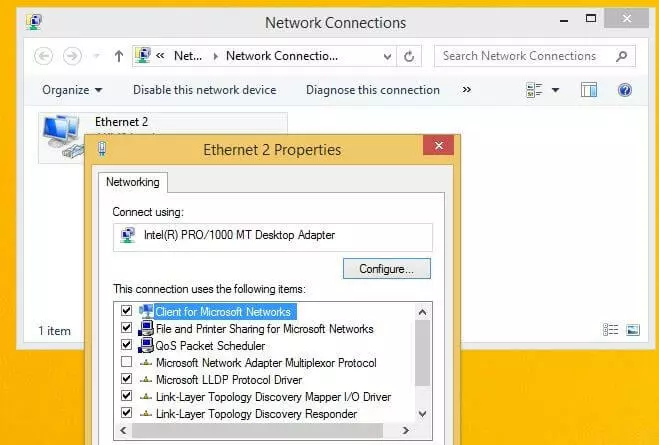Open view options dropdown arrow

tap(556, 90)
